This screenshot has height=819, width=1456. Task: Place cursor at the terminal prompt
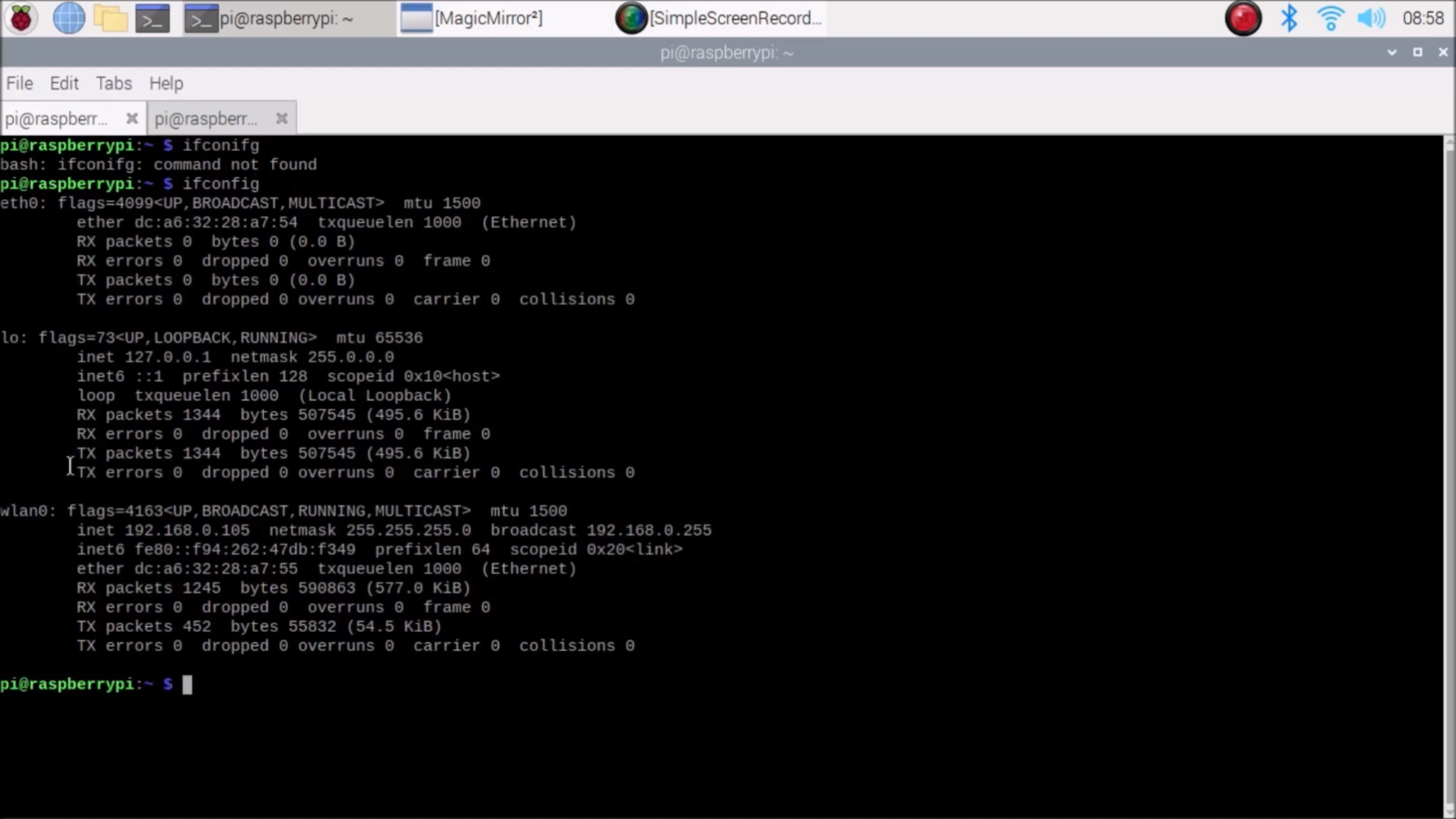click(187, 684)
